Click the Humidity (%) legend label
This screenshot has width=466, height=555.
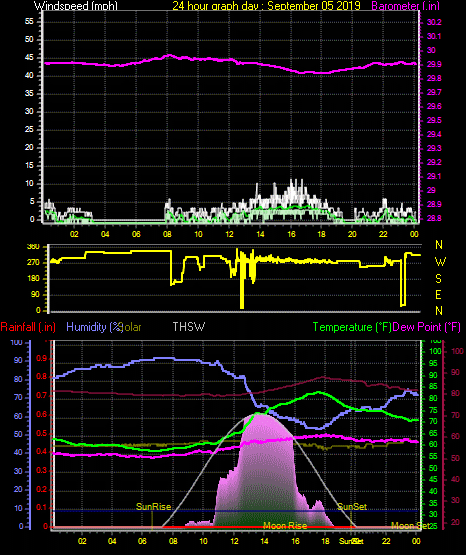(94, 327)
